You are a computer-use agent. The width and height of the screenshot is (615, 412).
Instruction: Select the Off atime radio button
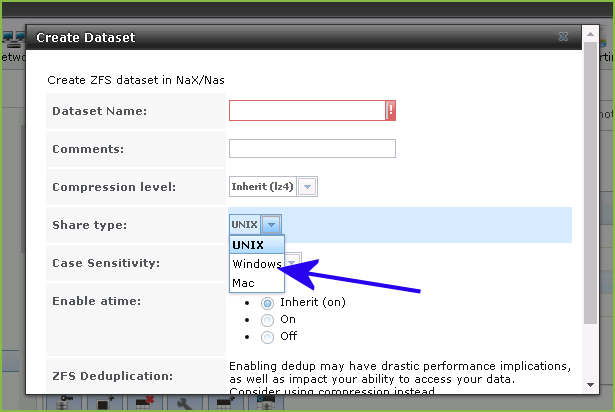(267, 337)
